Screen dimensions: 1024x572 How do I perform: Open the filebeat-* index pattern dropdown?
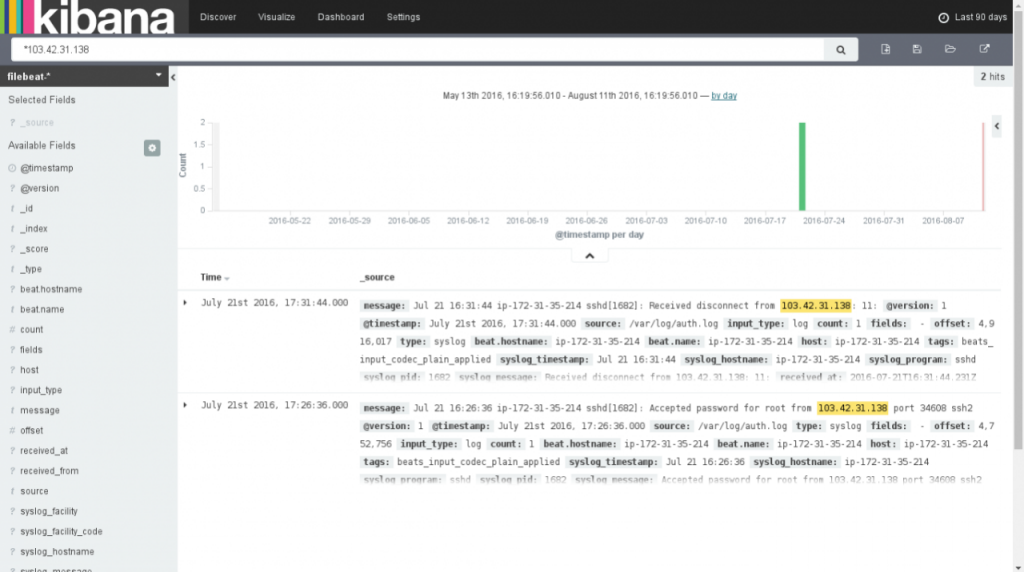click(x=84, y=76)
